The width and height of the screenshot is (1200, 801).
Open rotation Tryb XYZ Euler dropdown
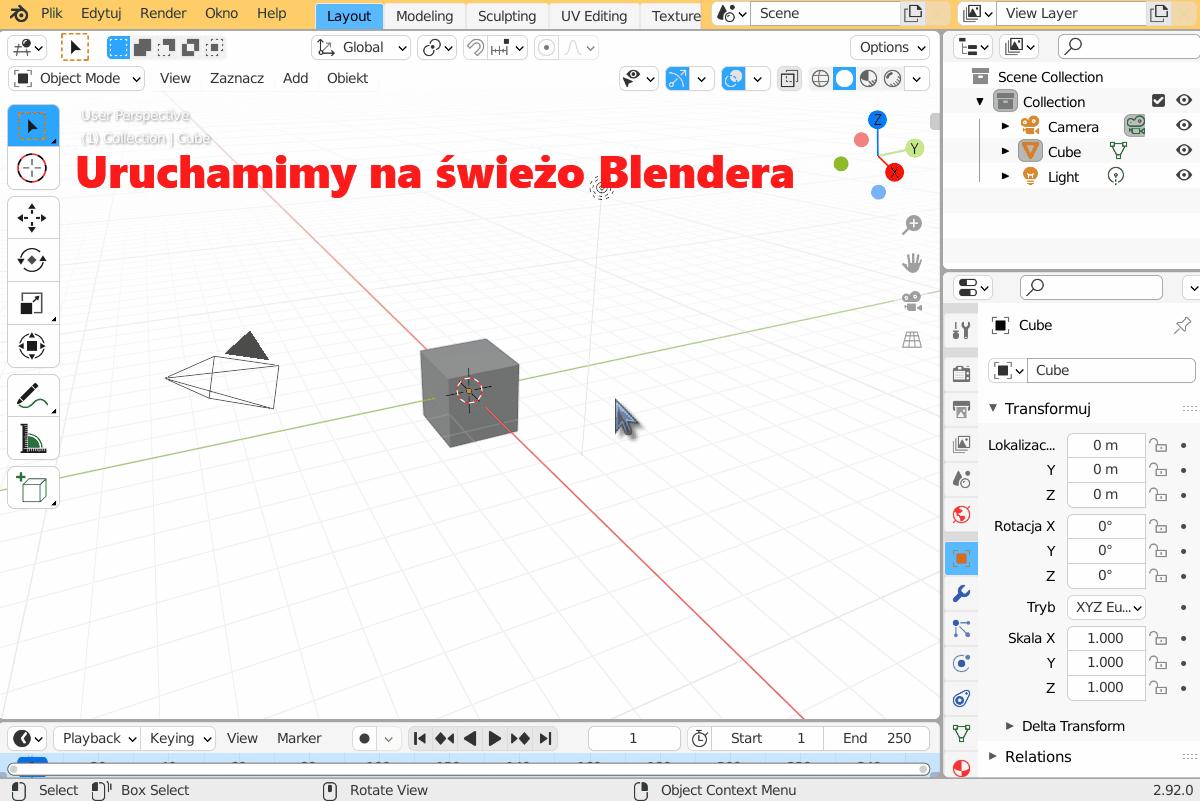click(1106, 607)
